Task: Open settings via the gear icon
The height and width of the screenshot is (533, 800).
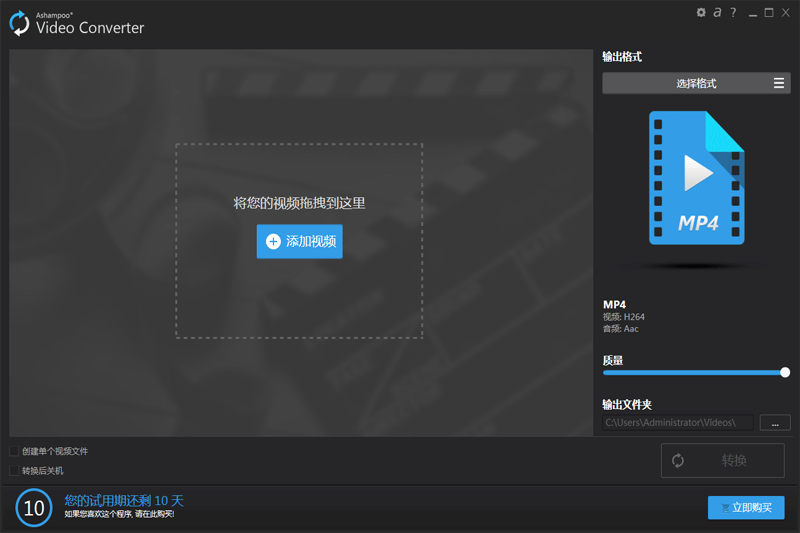Action: (x=701, y=12)
